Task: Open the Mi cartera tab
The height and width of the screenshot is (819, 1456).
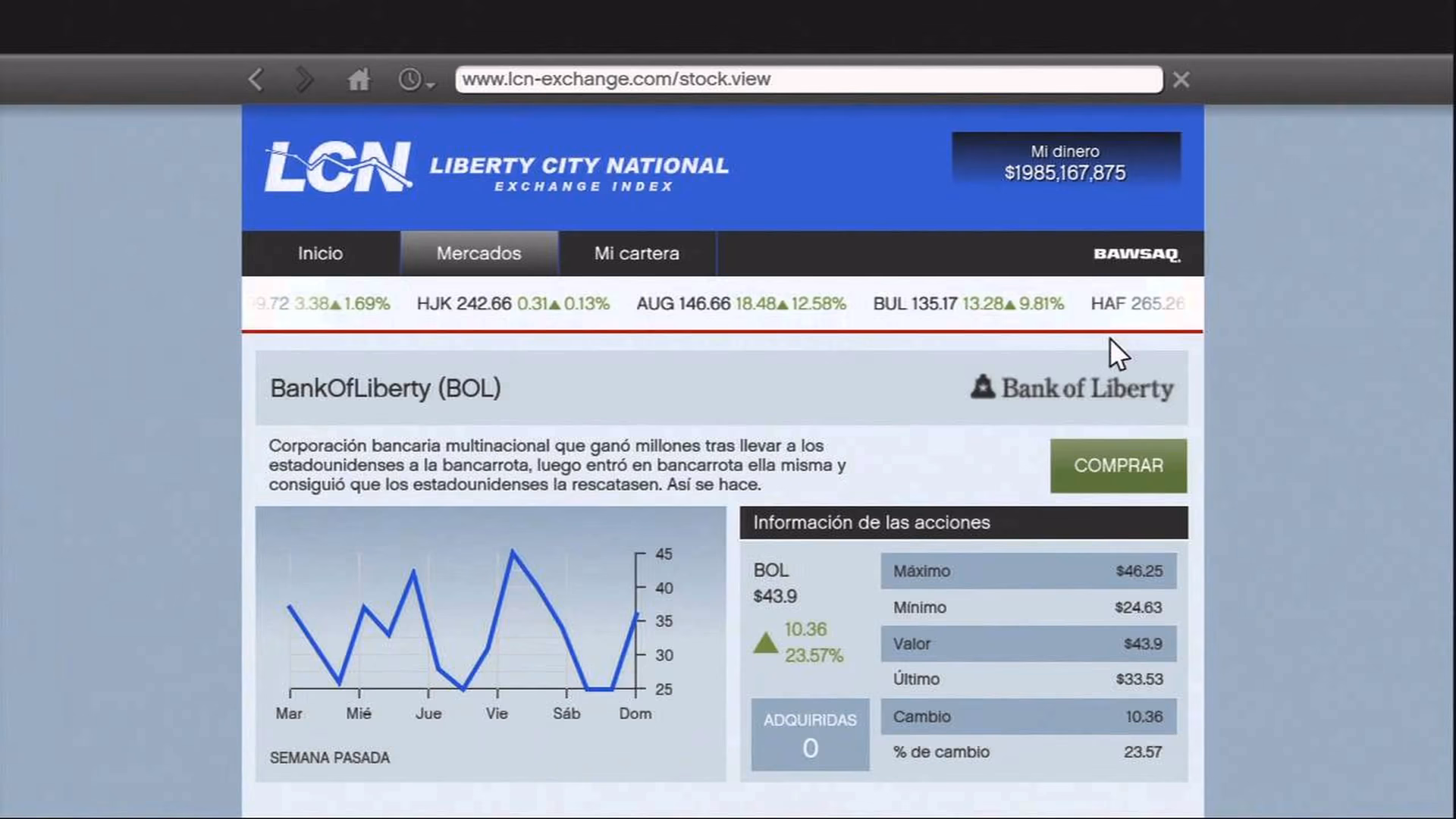Action: [637, 253]
